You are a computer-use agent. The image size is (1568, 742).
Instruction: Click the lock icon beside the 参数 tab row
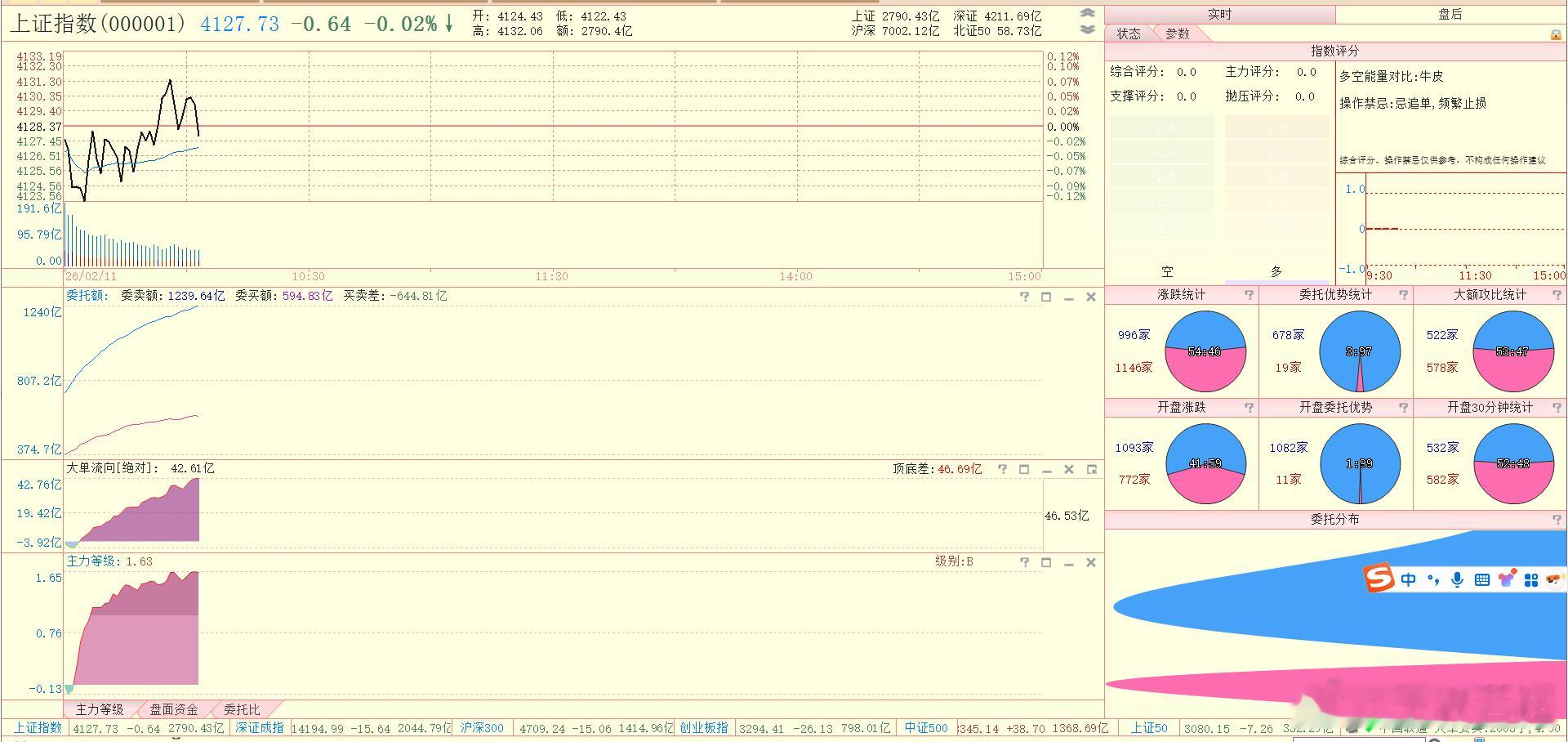[1556, 34]
